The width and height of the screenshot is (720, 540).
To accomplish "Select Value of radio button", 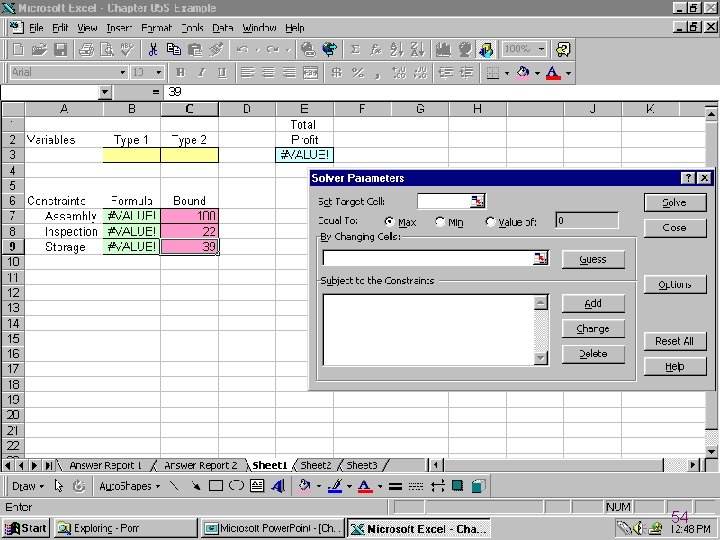I will (x=490, y=222).
